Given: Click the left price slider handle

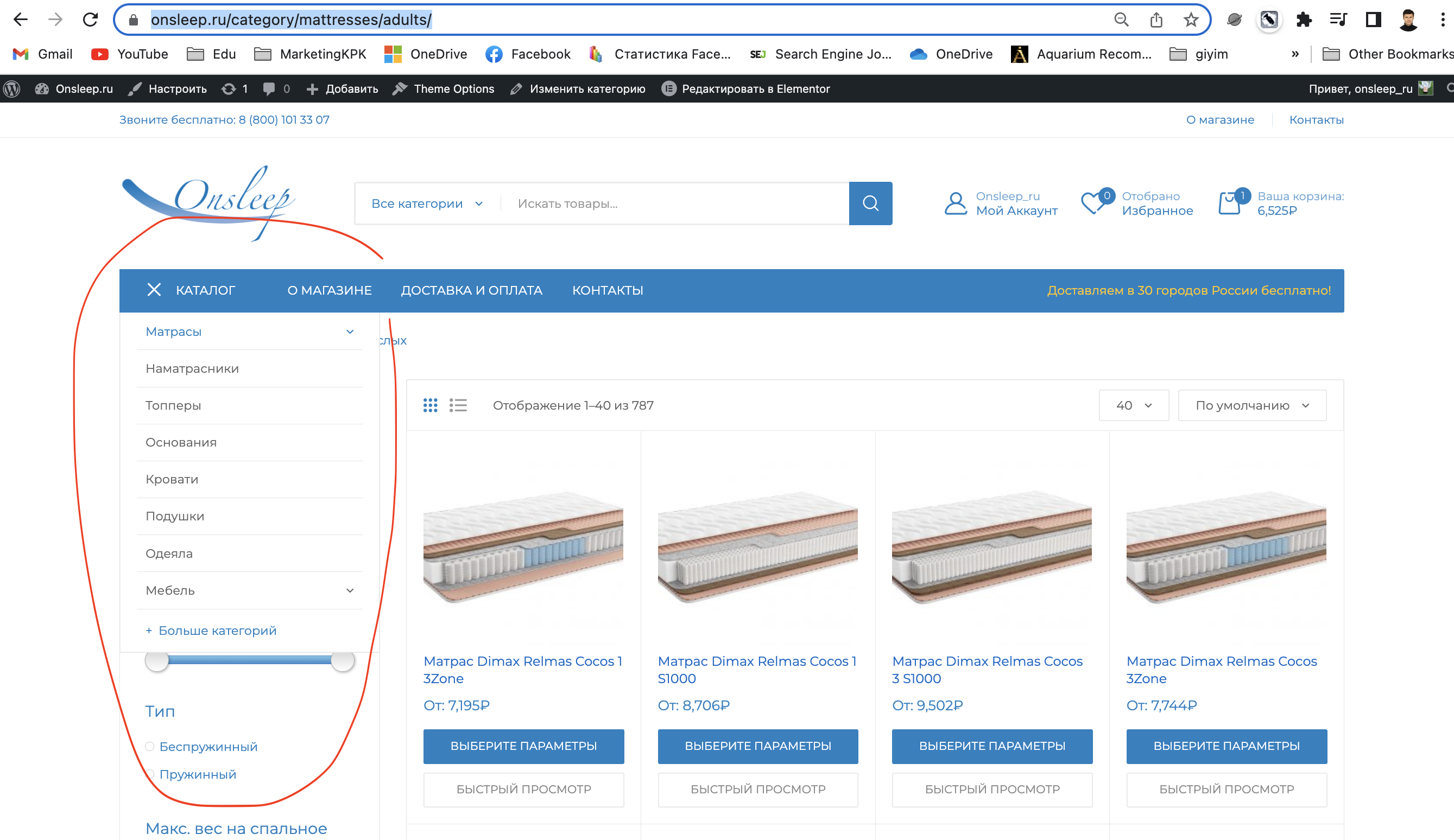Looking at the screenshot, I should coord(157,660).
